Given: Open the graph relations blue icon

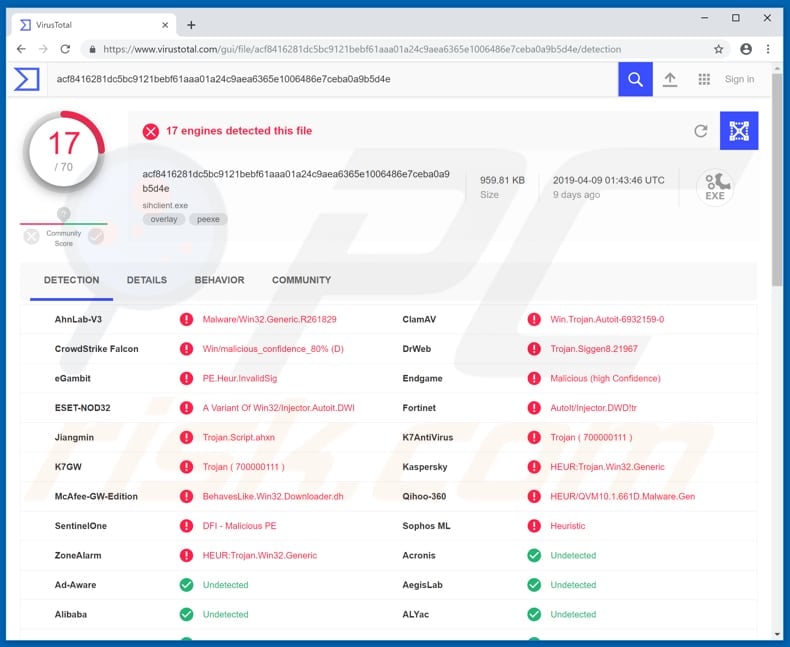Looking at the screenshot, I should click(739, 131).
